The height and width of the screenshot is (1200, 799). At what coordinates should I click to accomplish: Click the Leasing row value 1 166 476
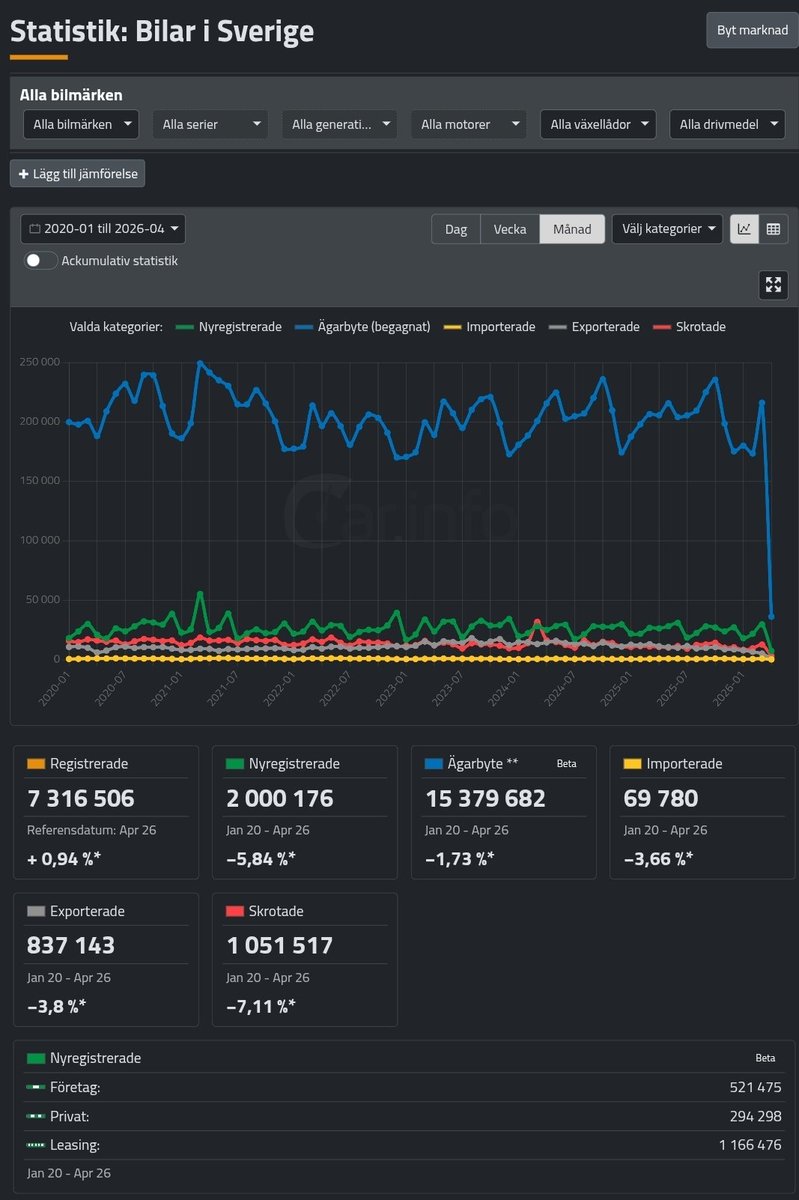[751, 1145]
